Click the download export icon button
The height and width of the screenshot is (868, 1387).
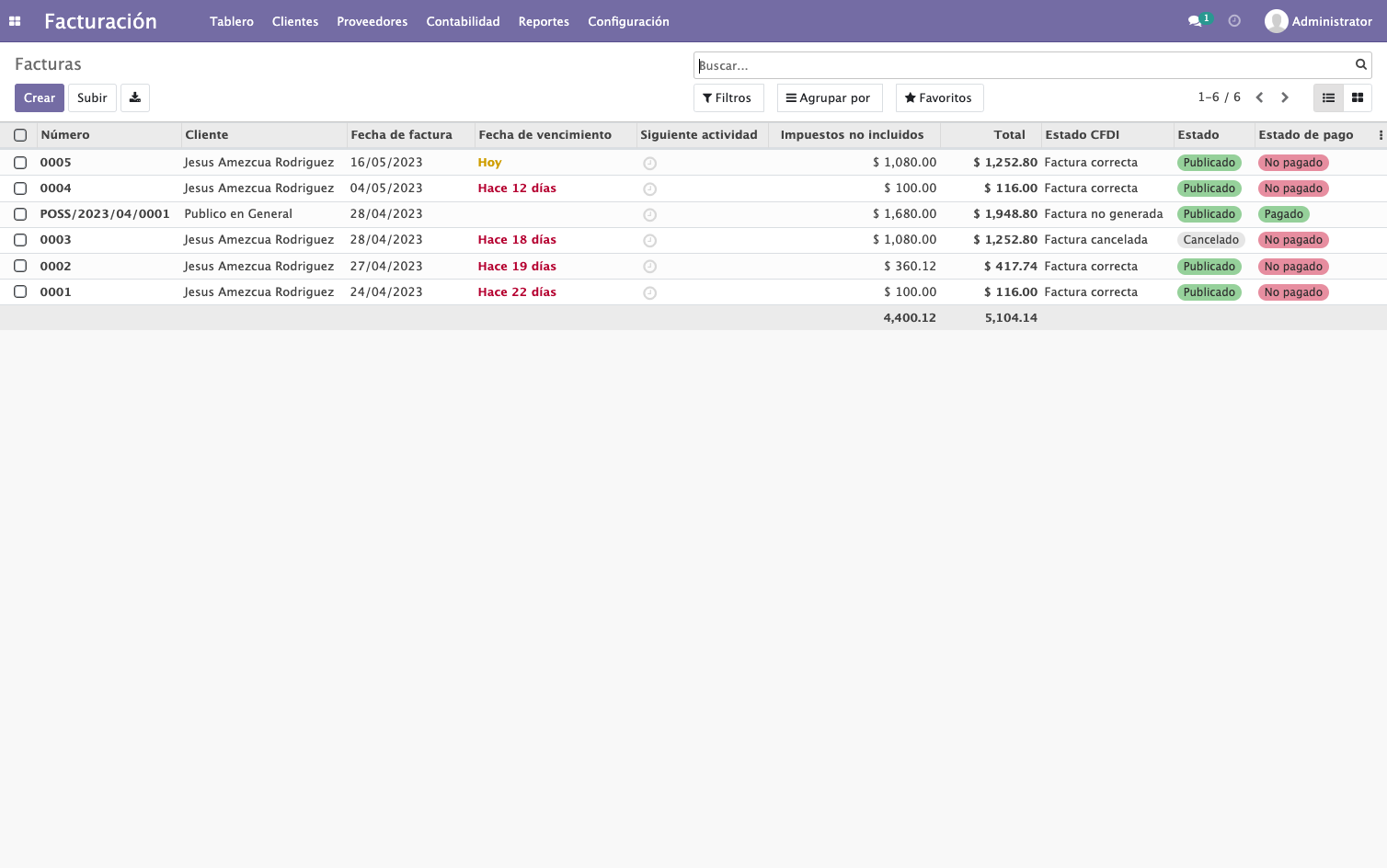[135, 97]
